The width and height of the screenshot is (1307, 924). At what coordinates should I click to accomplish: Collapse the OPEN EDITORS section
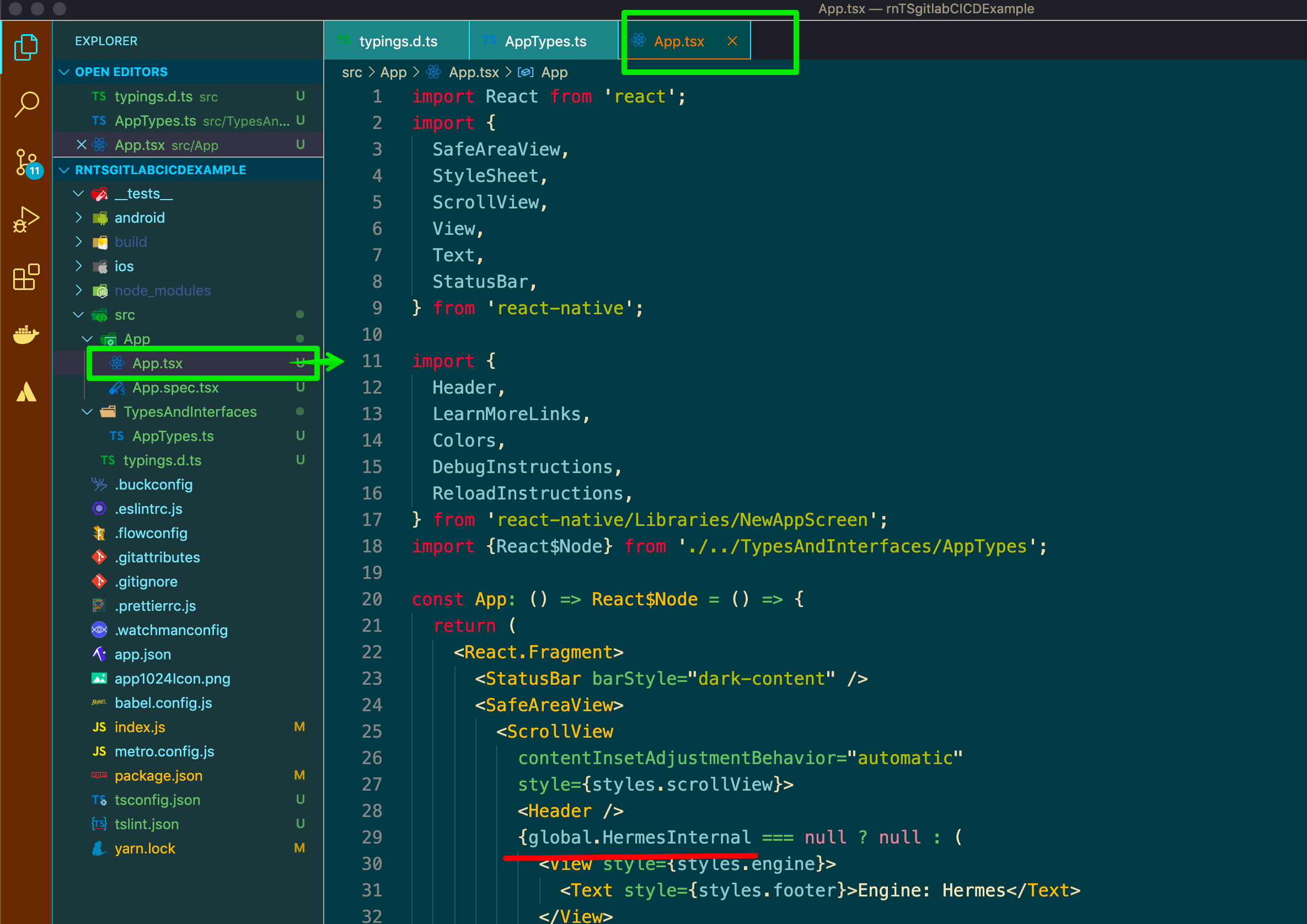pyautogui.click(x=65, y=72)
